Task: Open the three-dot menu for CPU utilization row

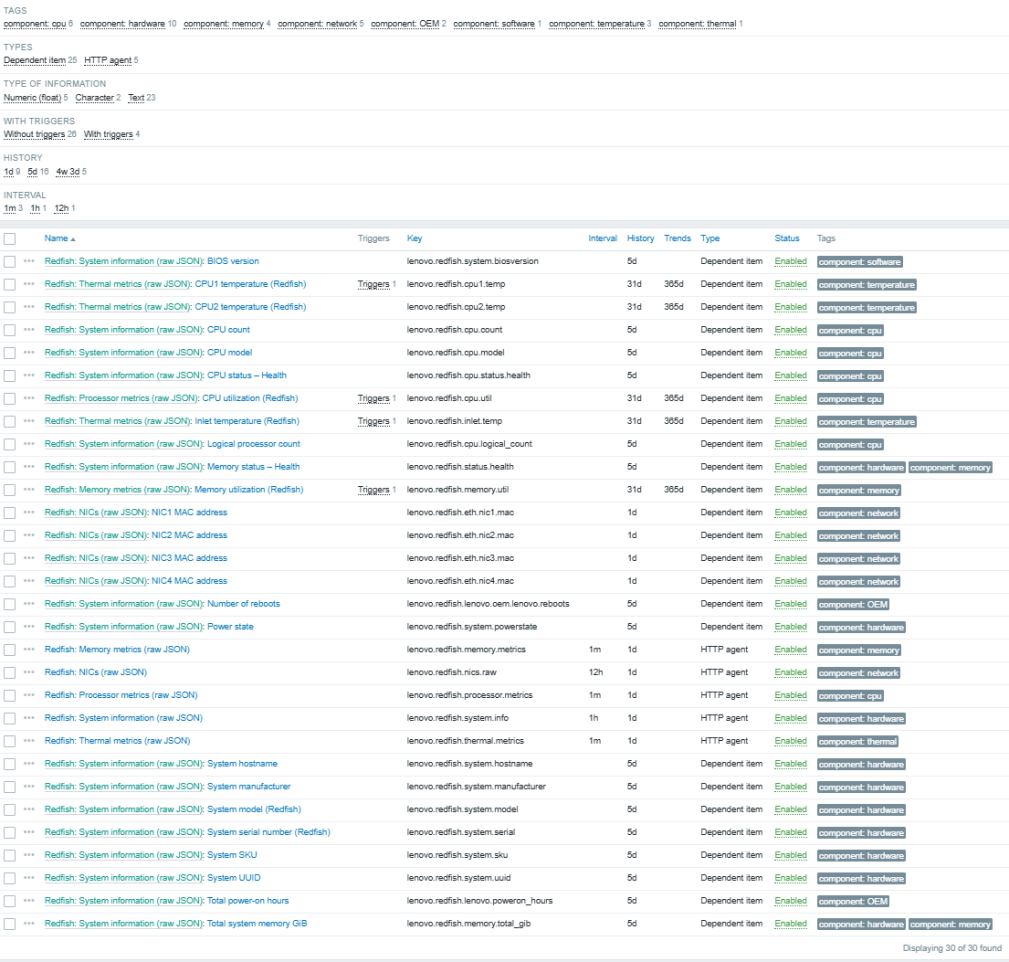Action: pyautogui.click(x=29, y=398)
